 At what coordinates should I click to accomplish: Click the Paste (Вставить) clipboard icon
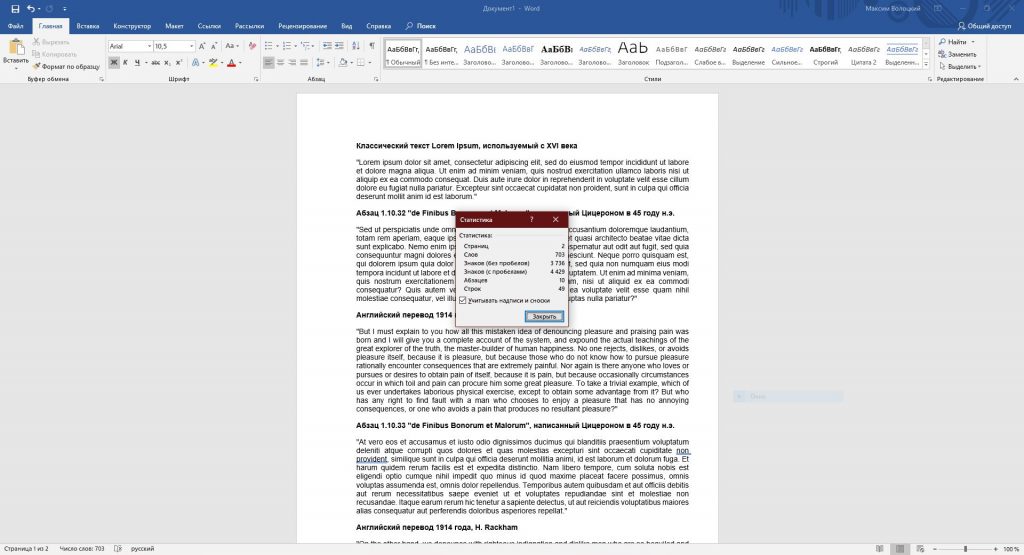(16, 49)
